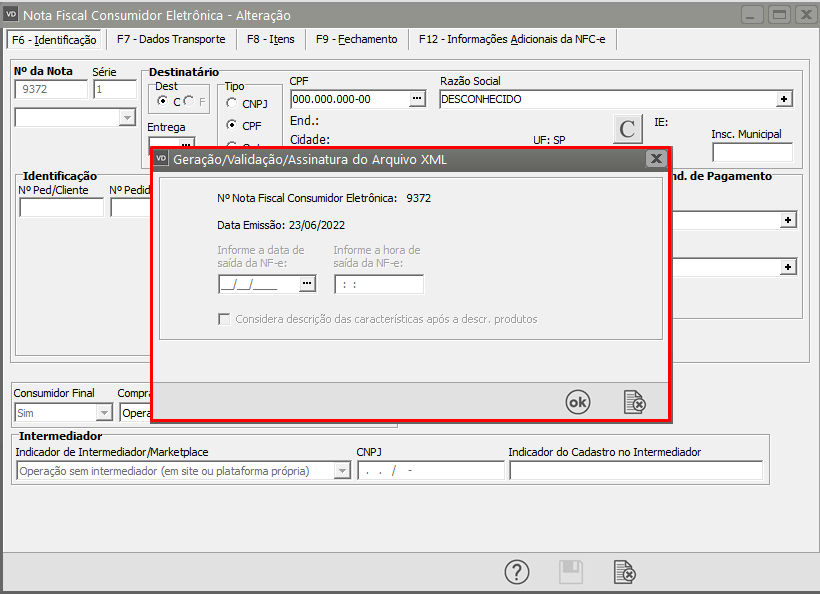Screen dimensions: 820x594
Task: Close the Geração/Validação/Assinatura XML dialog
Action: click(656, 158)
